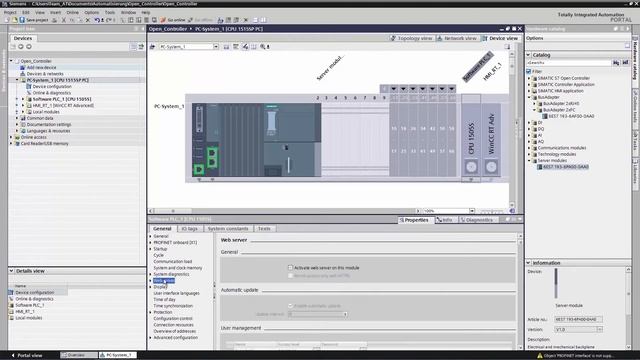This screenshot has width=640, height=360.
Task: Click the Undo toolbar icon
Action: 97,20
